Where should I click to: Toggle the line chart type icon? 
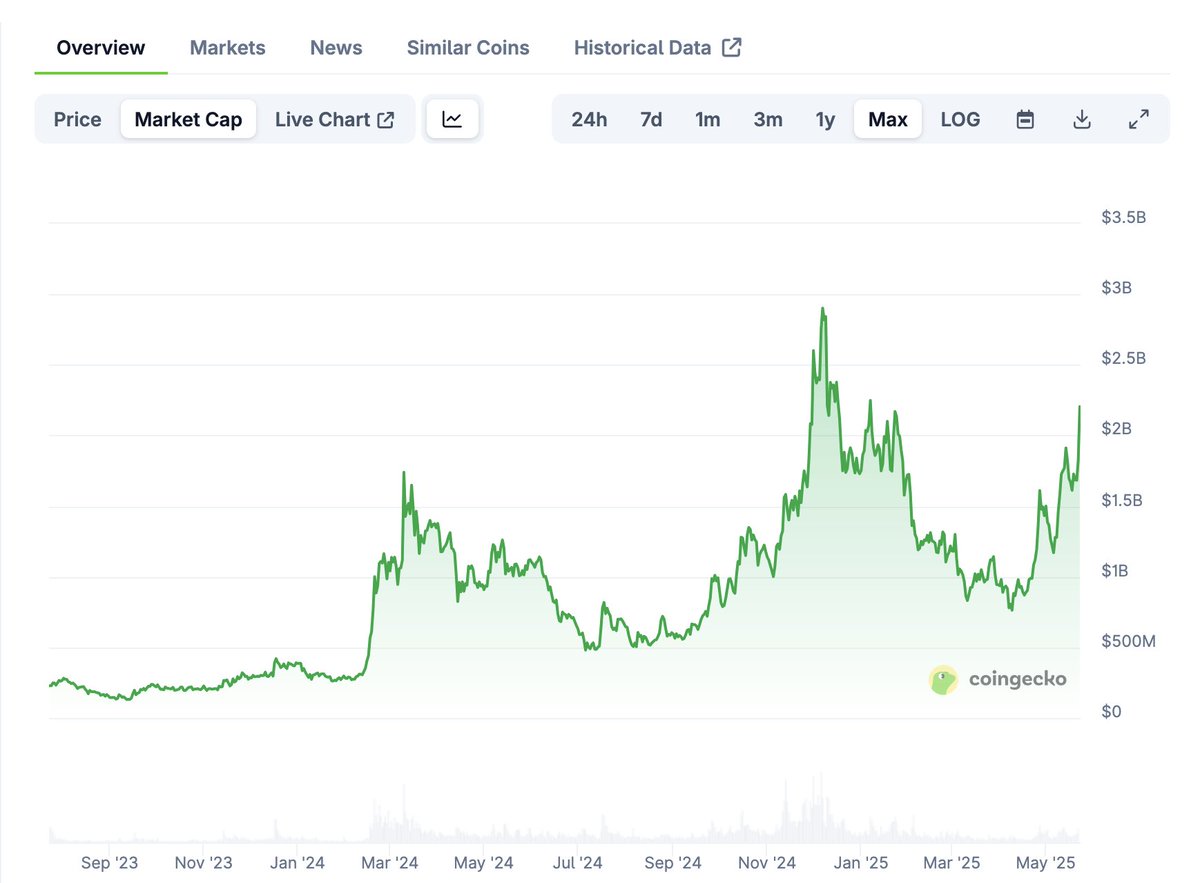tap(453, 119)
